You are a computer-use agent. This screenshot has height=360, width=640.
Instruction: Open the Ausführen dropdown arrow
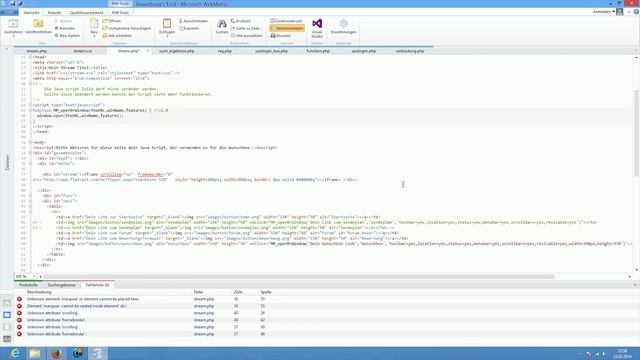pos(13,36)
